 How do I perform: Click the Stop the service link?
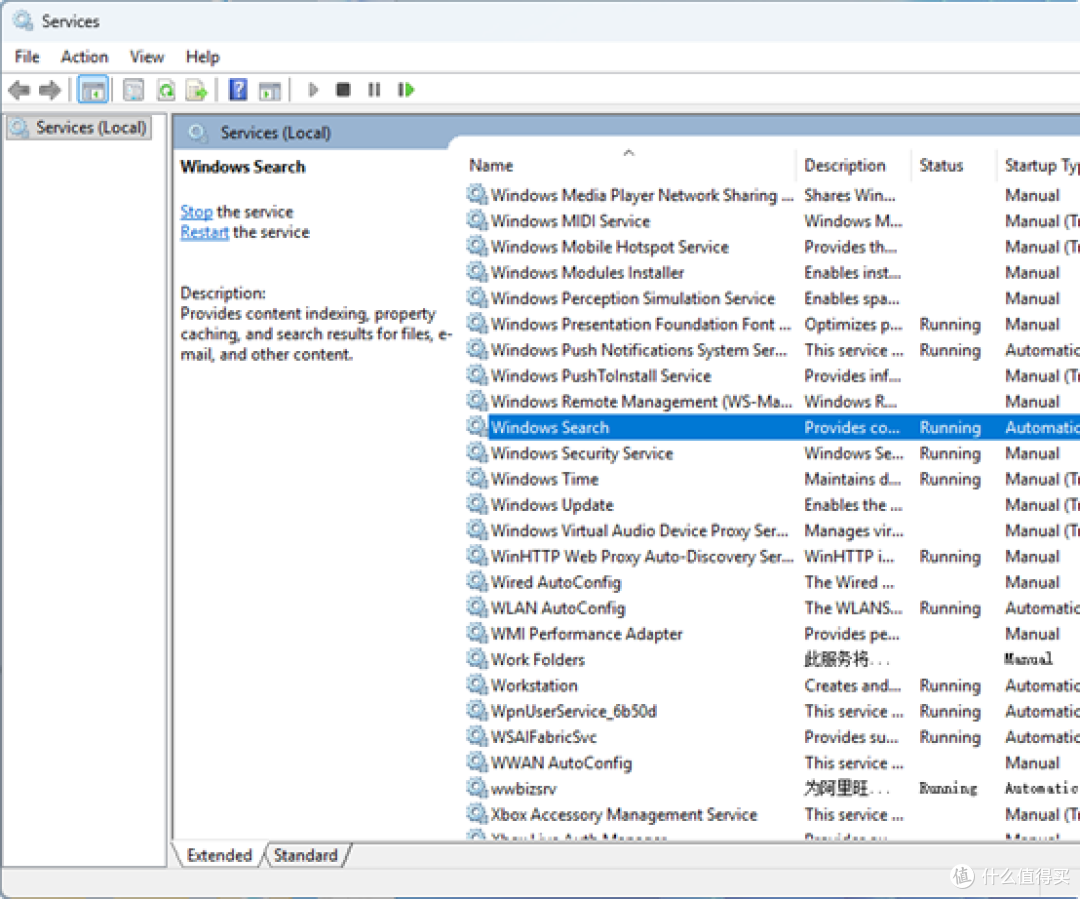(196, 212)
